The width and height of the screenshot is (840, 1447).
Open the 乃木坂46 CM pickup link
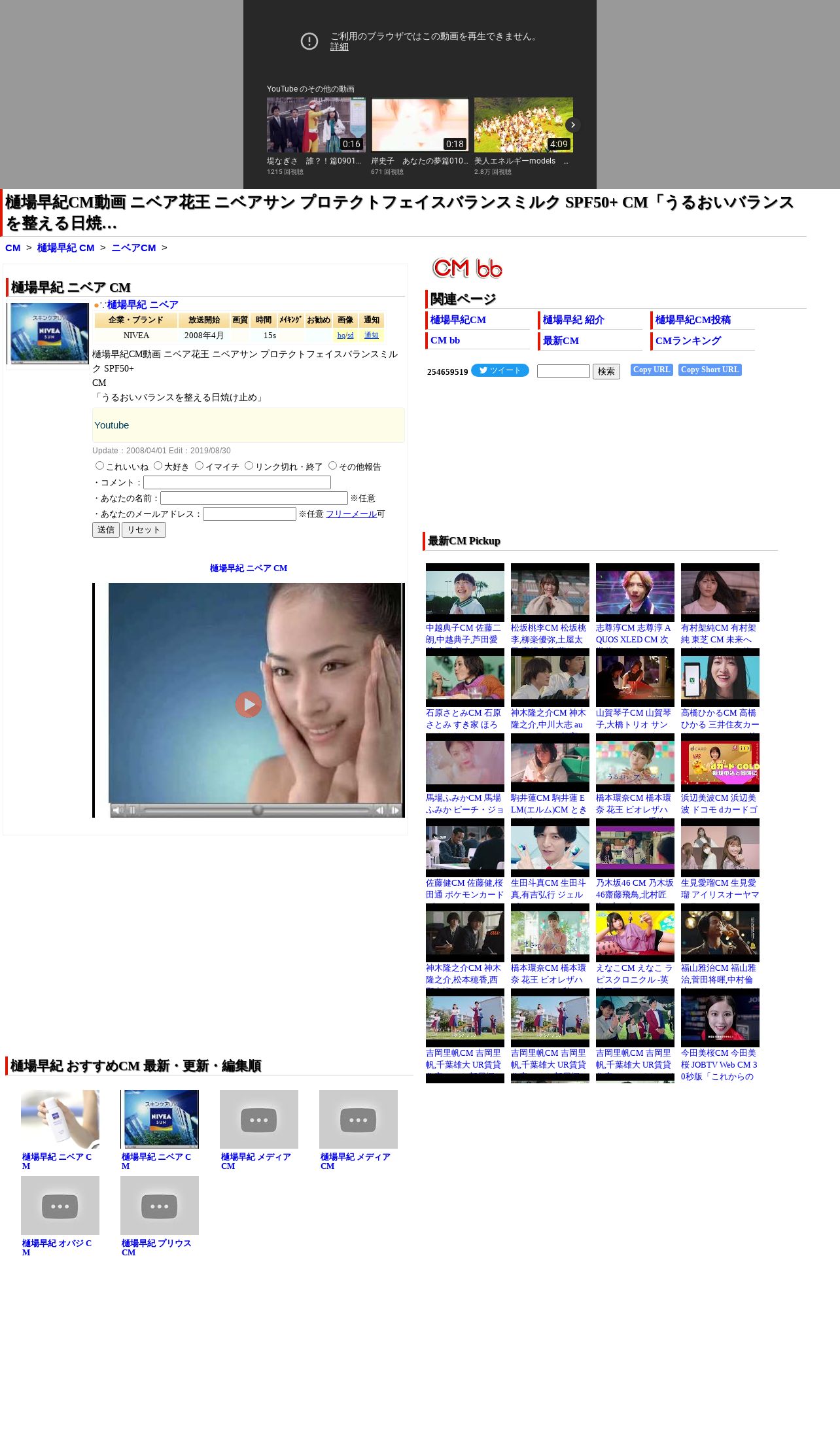tap(635, 889)
